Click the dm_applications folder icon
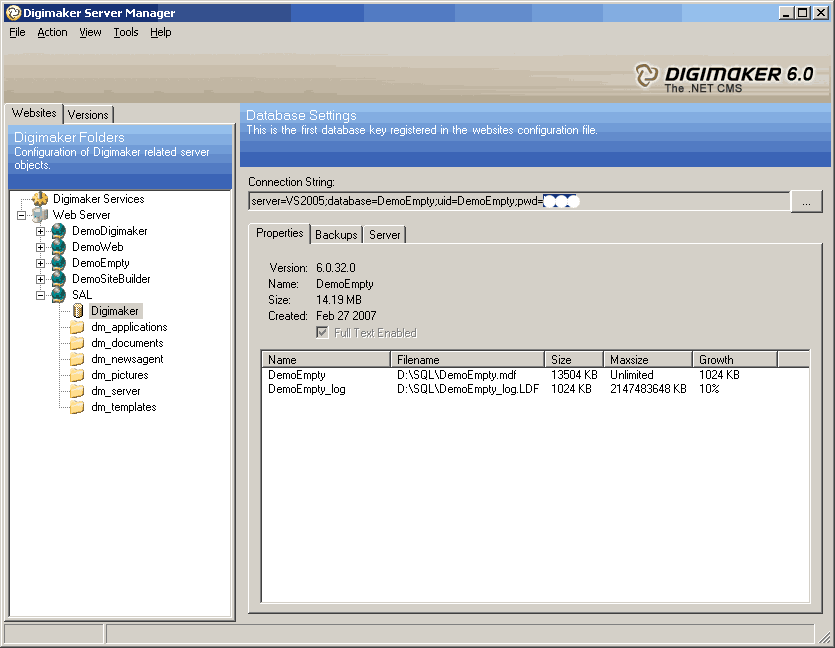This screenshot has width=835, height=648. pyautogui.click(x=77, y=327)
